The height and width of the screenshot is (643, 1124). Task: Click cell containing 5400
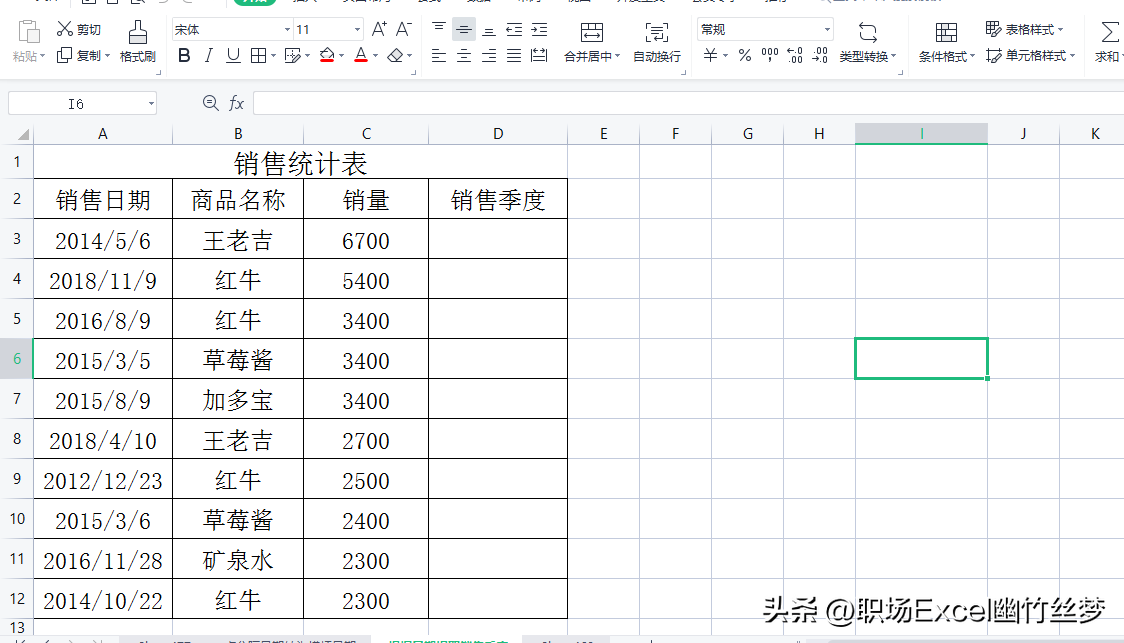(366, 280)
